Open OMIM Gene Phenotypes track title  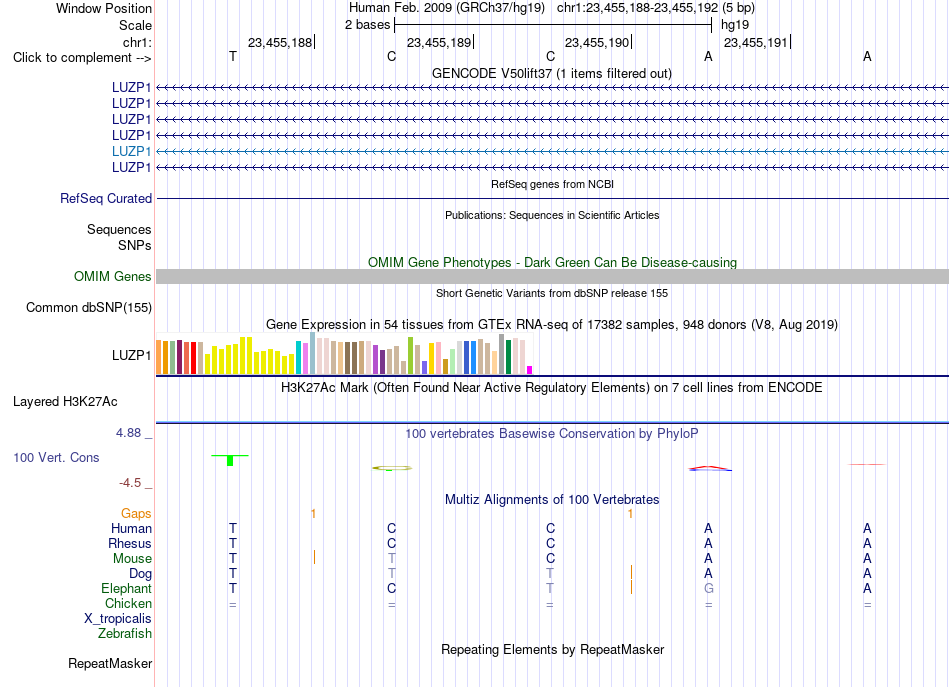coord(552,262)
